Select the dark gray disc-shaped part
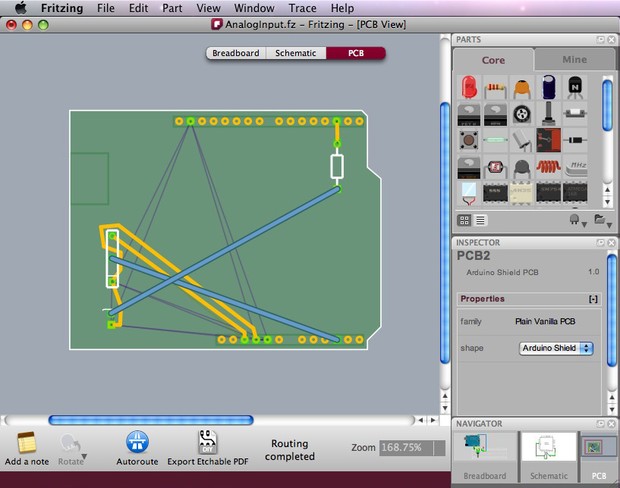This screenshot has width=620, height=488. click(x=522, y=168)
